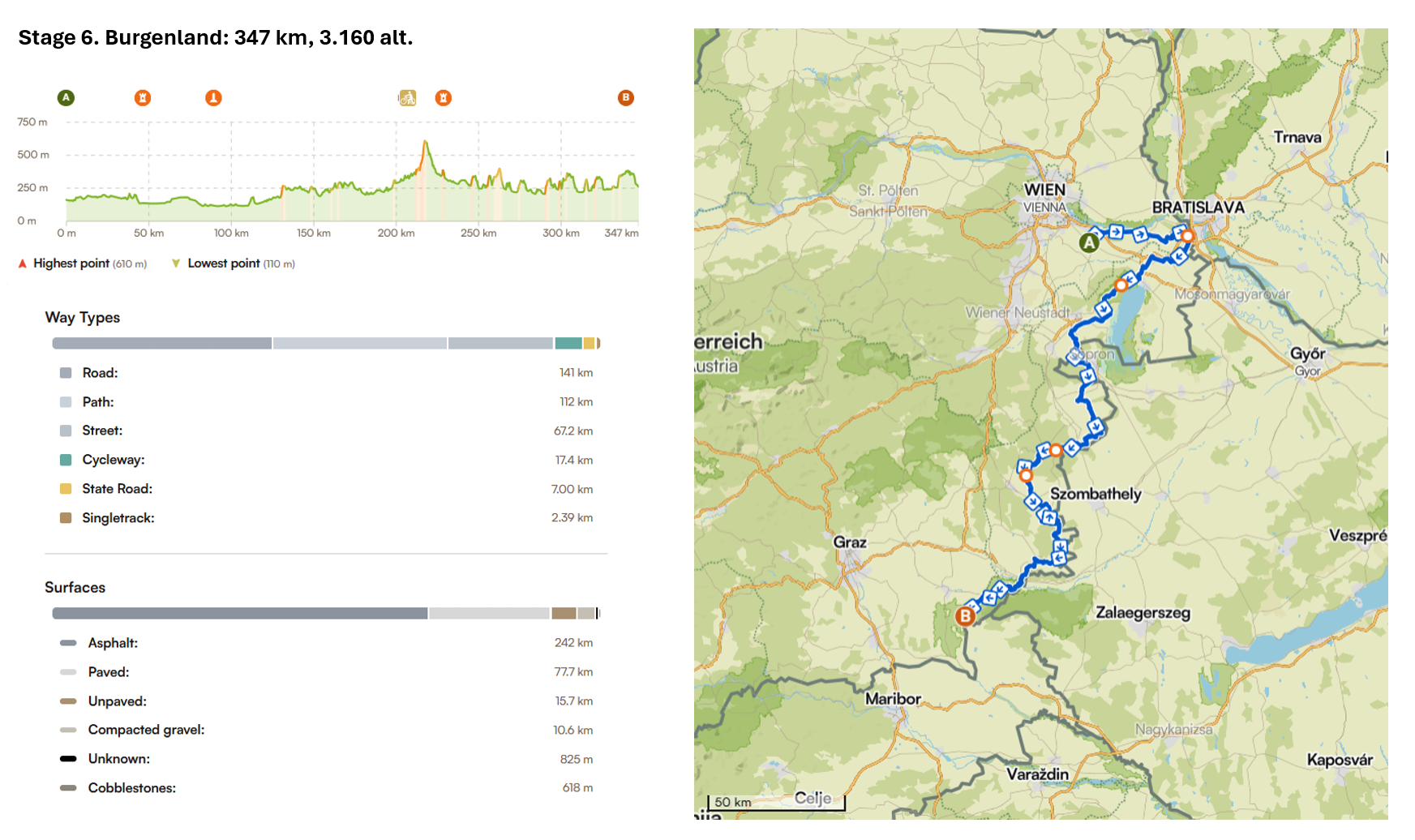Click the first castle marker near 50 km
The width and height of the screenshot is (1415, 840).
pos(143,98)
